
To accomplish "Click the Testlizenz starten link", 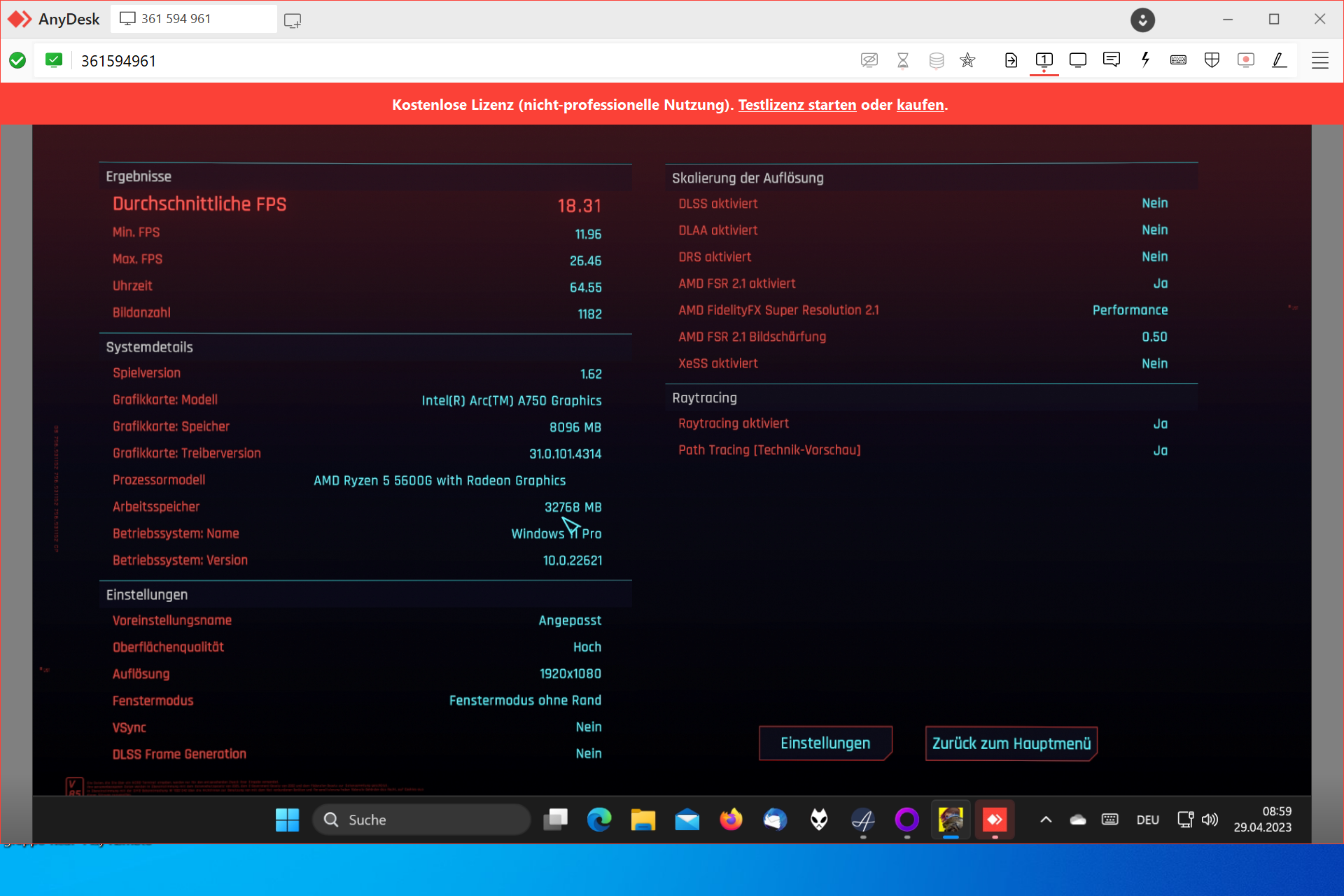I will pos(797,105).
